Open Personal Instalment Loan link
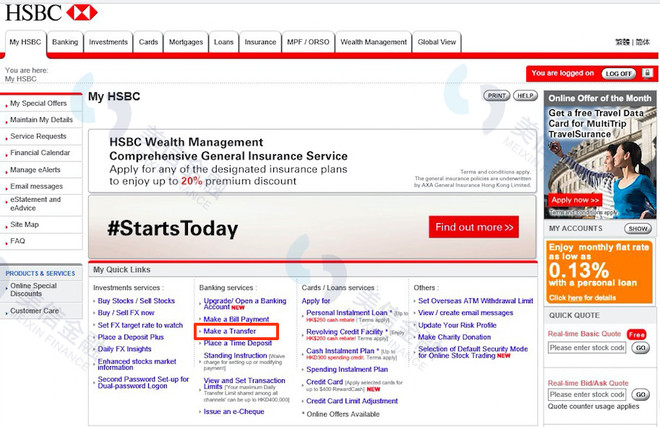 [347, 312]
